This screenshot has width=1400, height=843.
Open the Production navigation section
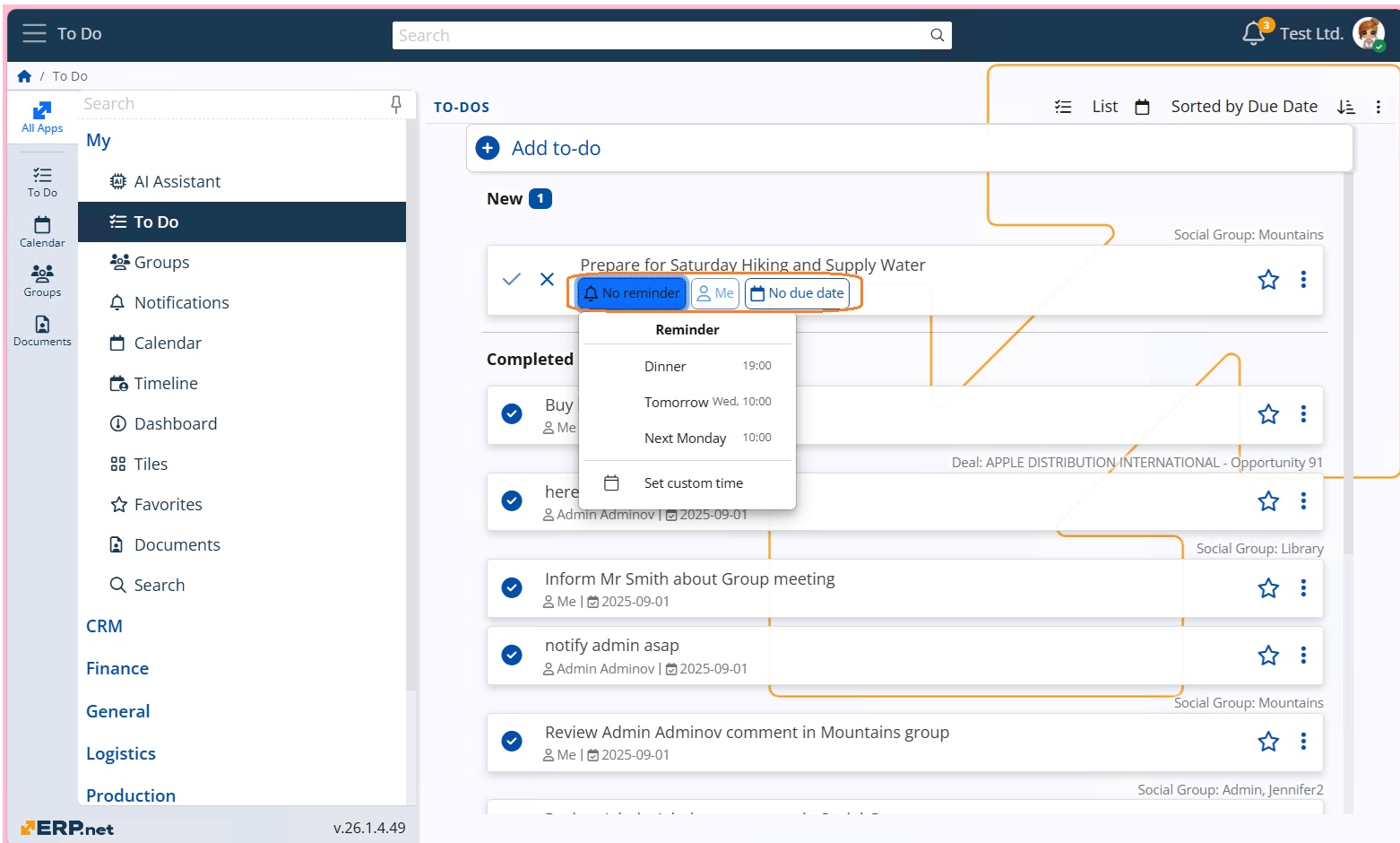coord(131,795)
